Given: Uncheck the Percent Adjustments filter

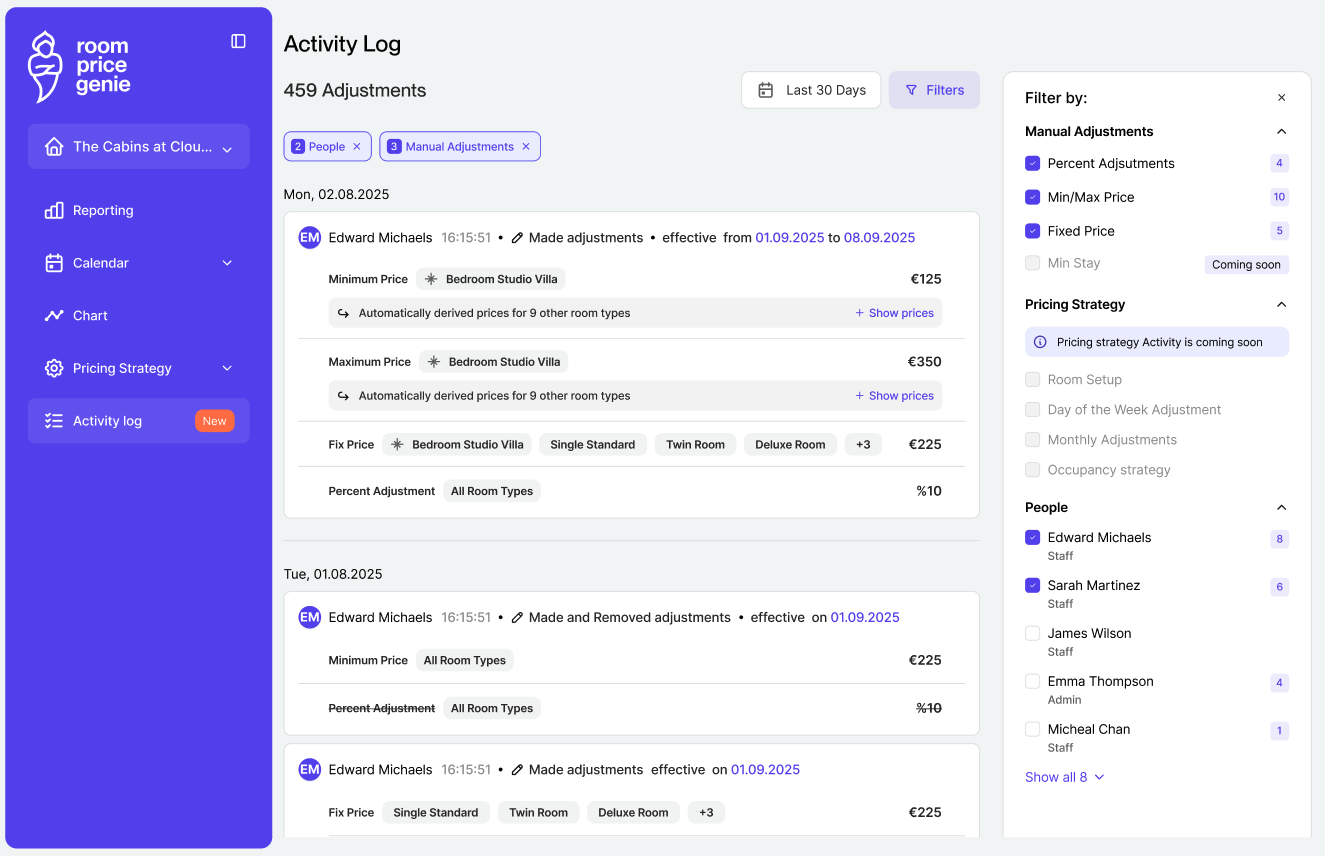Looking at the screenshot, I should click(x=1033, y=163).
